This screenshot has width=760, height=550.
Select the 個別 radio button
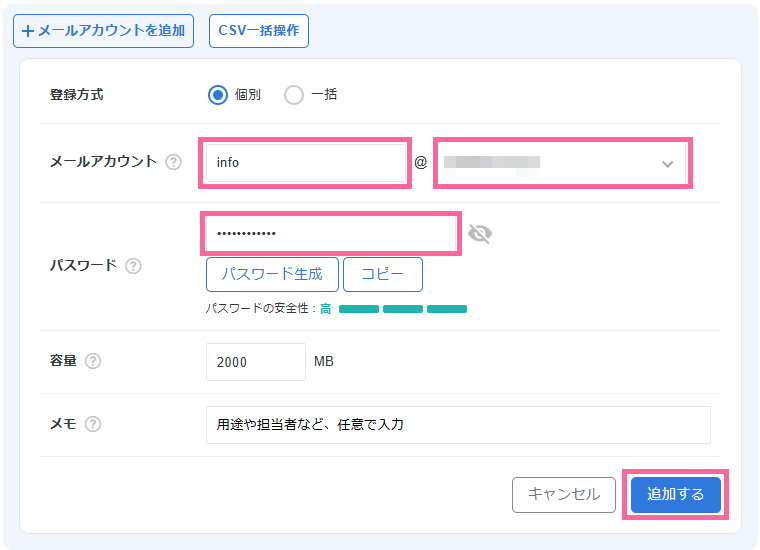218,95
